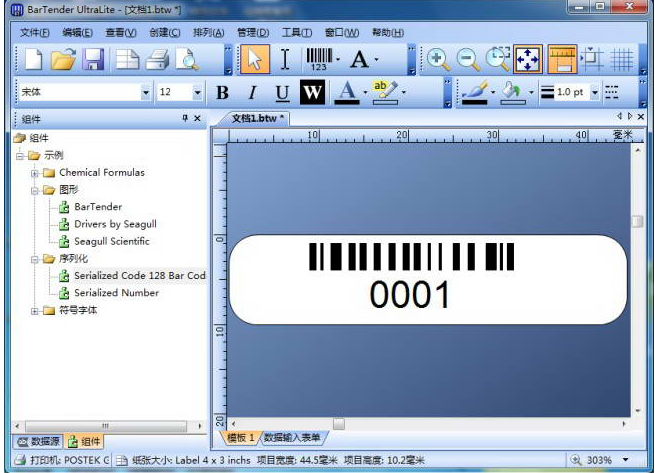655x473 pixels.
Task: Switch to the 组件 panel tab
Action: [x=84, y=441]
